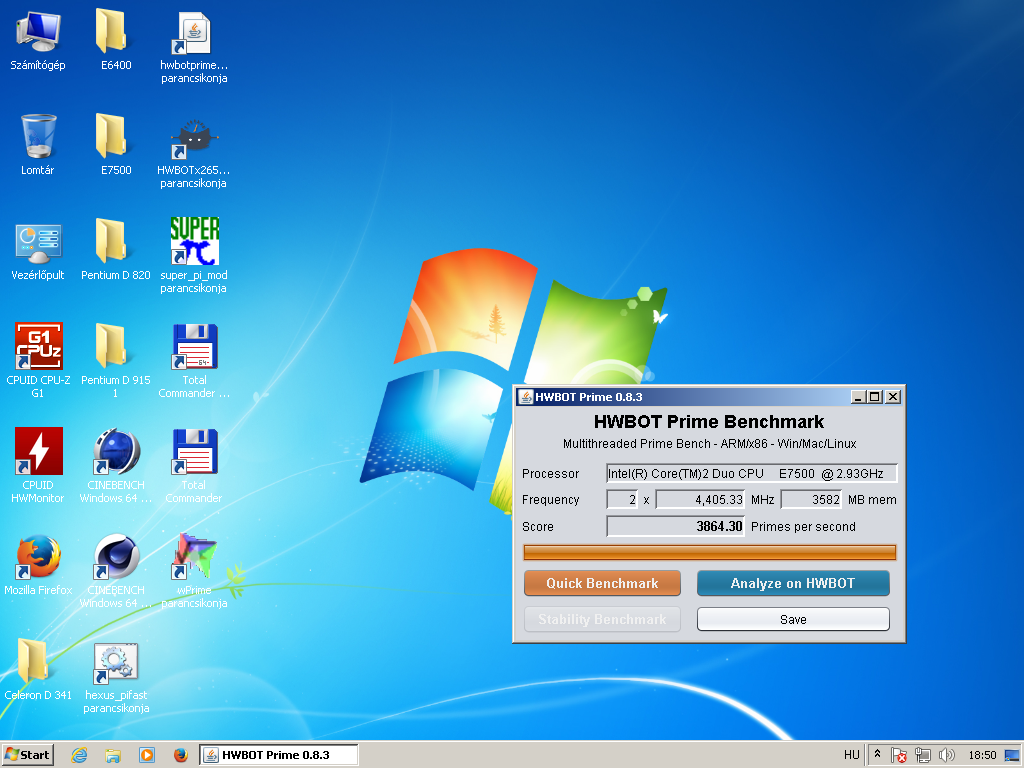The width and height of the screenshot is (1024, 768).
Task: Open the volume speaker tray icon
Action: pyautogui.click(x=946, y=755)
